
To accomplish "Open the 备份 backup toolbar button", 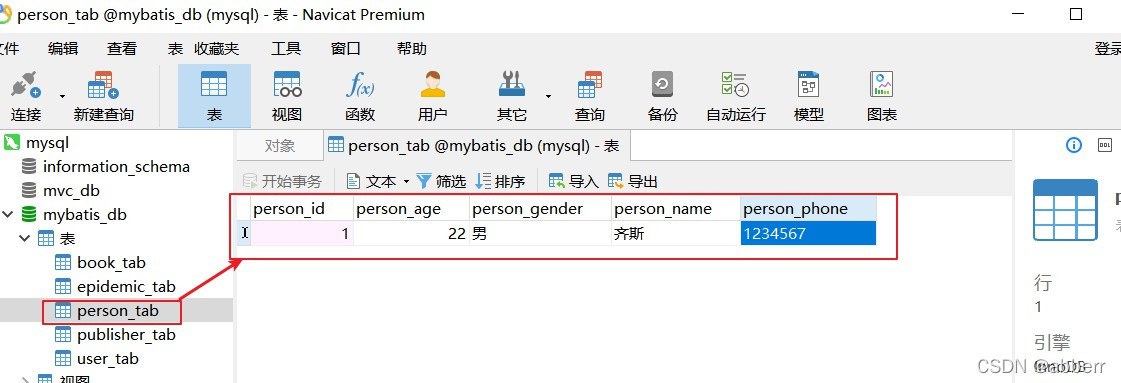I will [662, 96].
